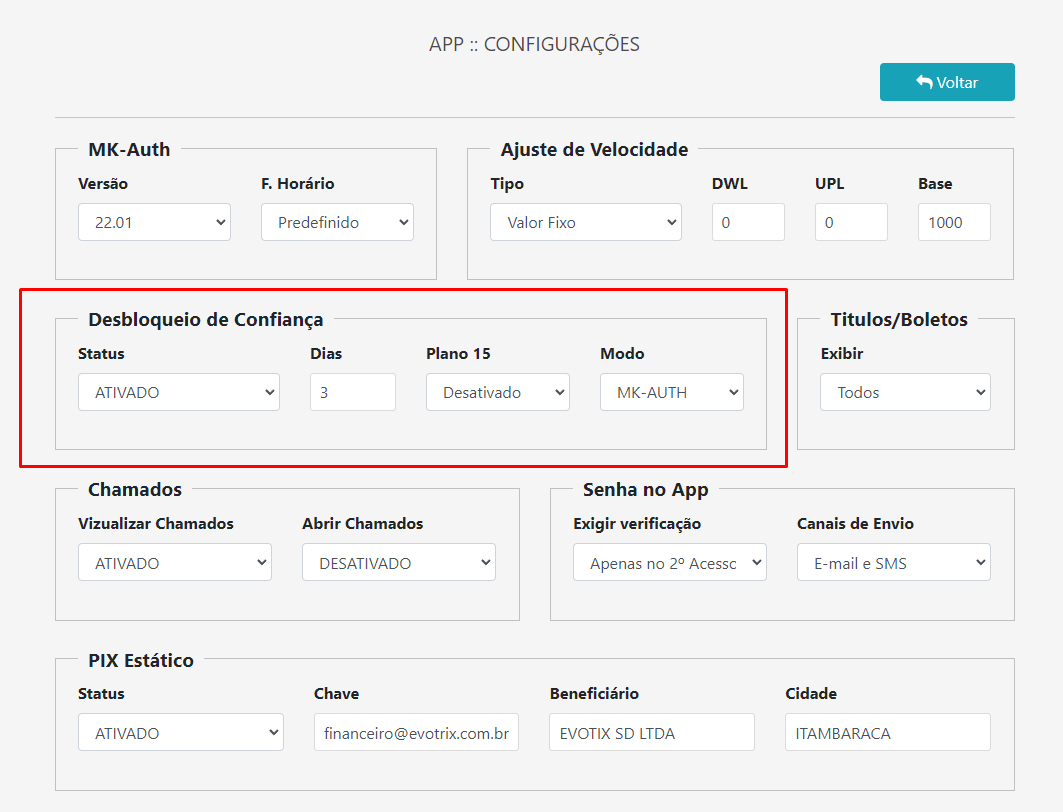
Task: Open the Exigir verificação dropdown
Action: [x=669, y=562]
